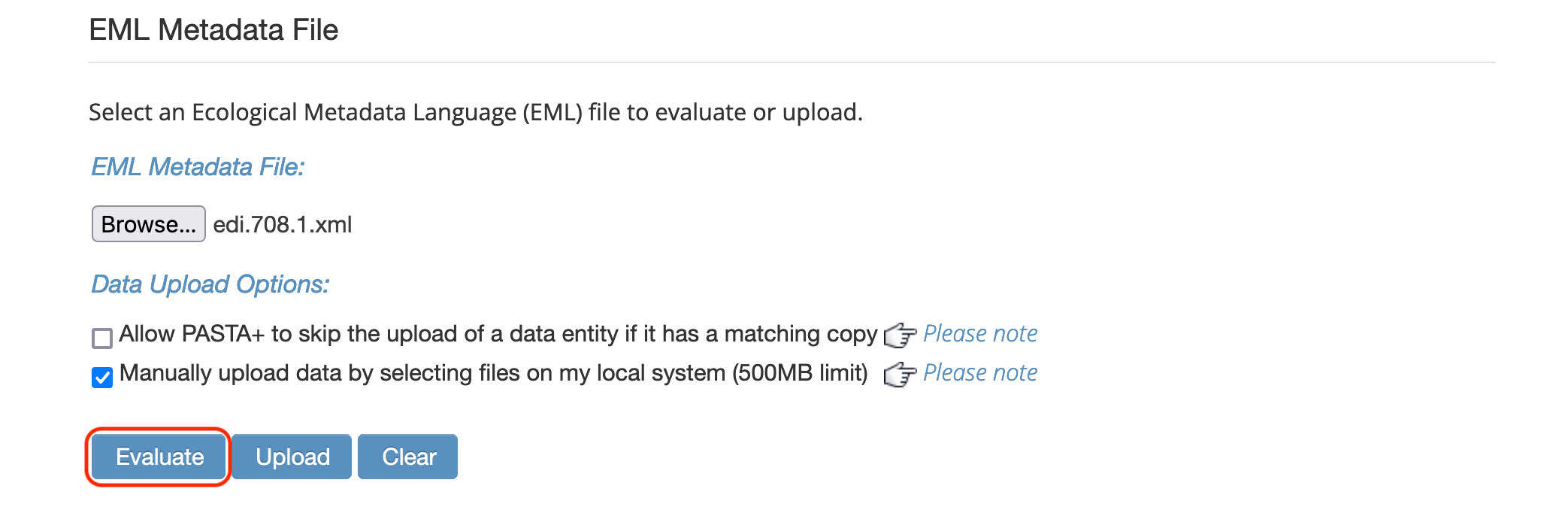Reset the form with the Clear button
The image size is (1568, 513).
pyautogui.click(x=408, y=457)
